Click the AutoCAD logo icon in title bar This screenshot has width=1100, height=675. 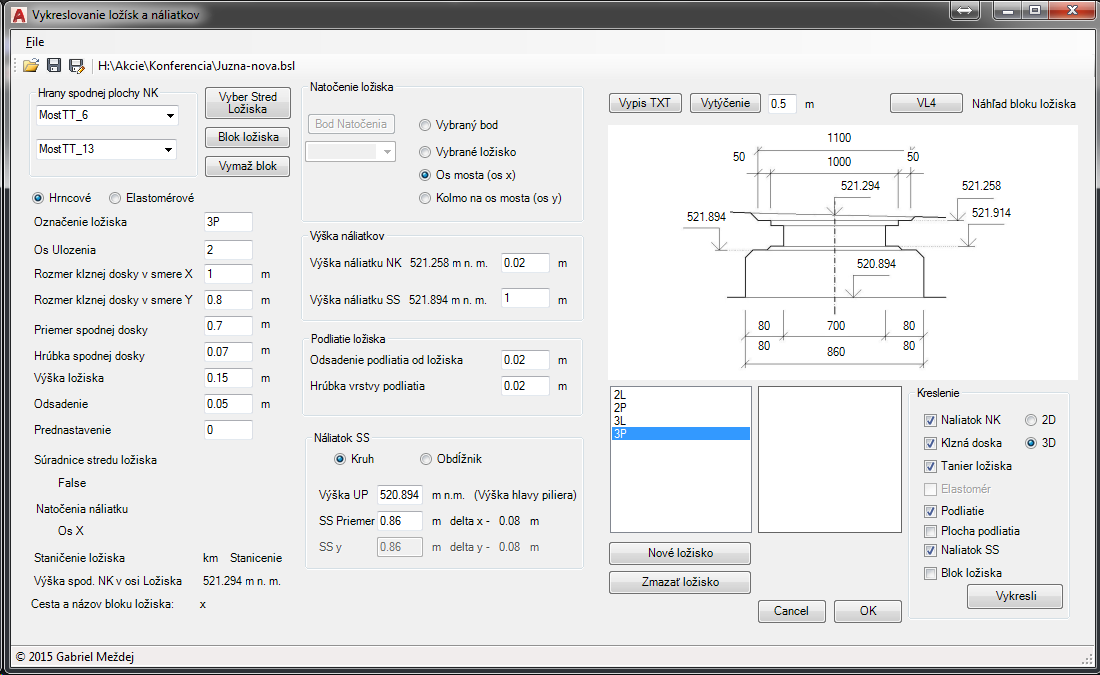[x=18, y=15]
